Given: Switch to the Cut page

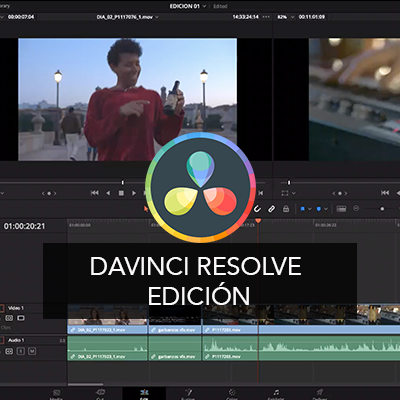Looking at the screenshot, I should coord(100,394).
